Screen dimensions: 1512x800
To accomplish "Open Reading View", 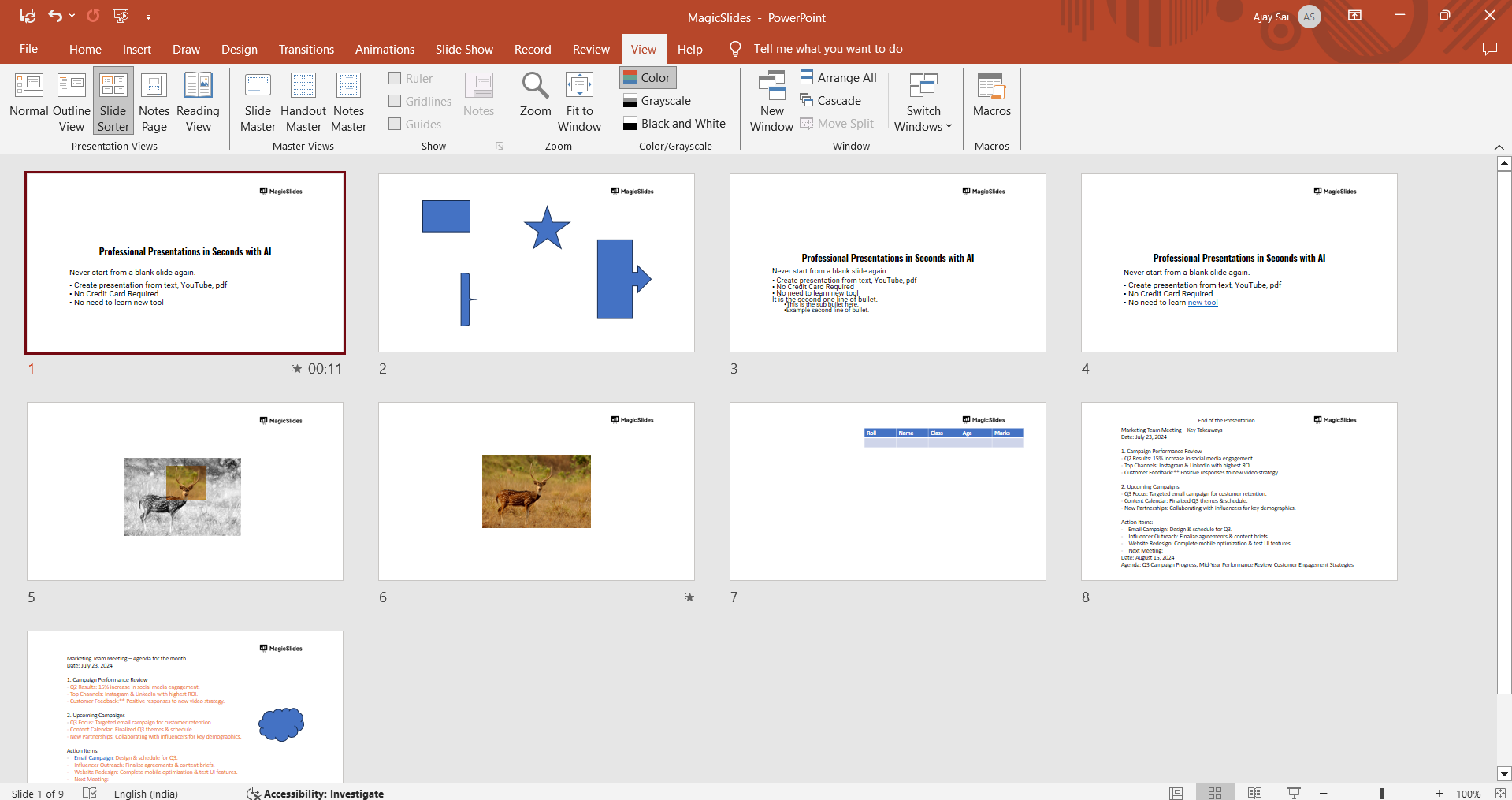I will [x=198, y=102].
